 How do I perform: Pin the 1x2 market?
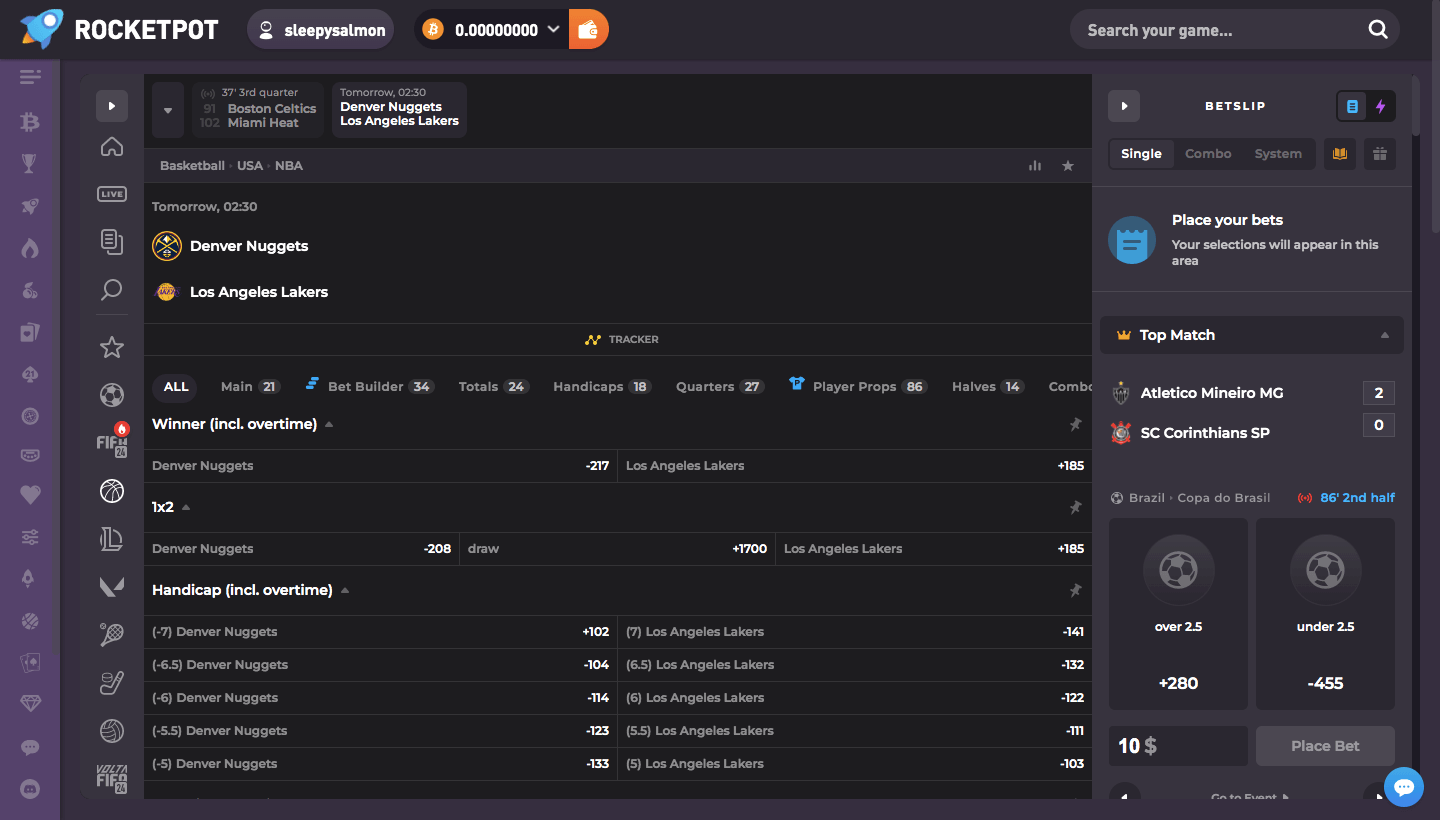tap(1076, 508)
